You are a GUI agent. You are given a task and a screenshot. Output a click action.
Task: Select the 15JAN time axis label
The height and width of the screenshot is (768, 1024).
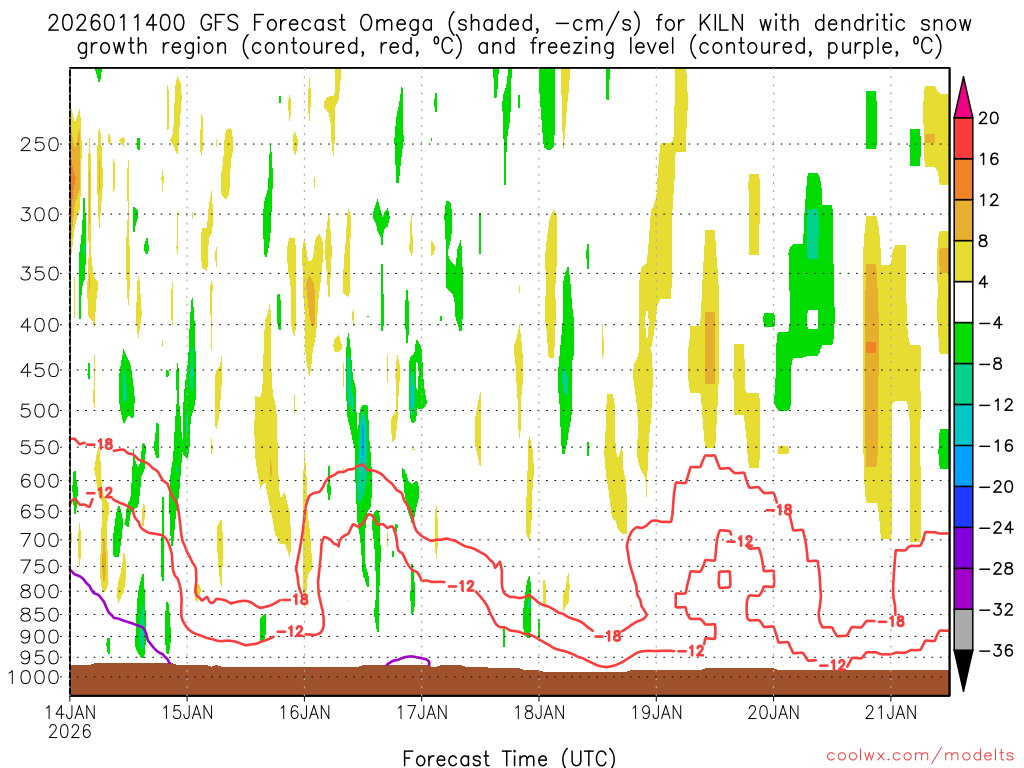(x=187, y=712)
